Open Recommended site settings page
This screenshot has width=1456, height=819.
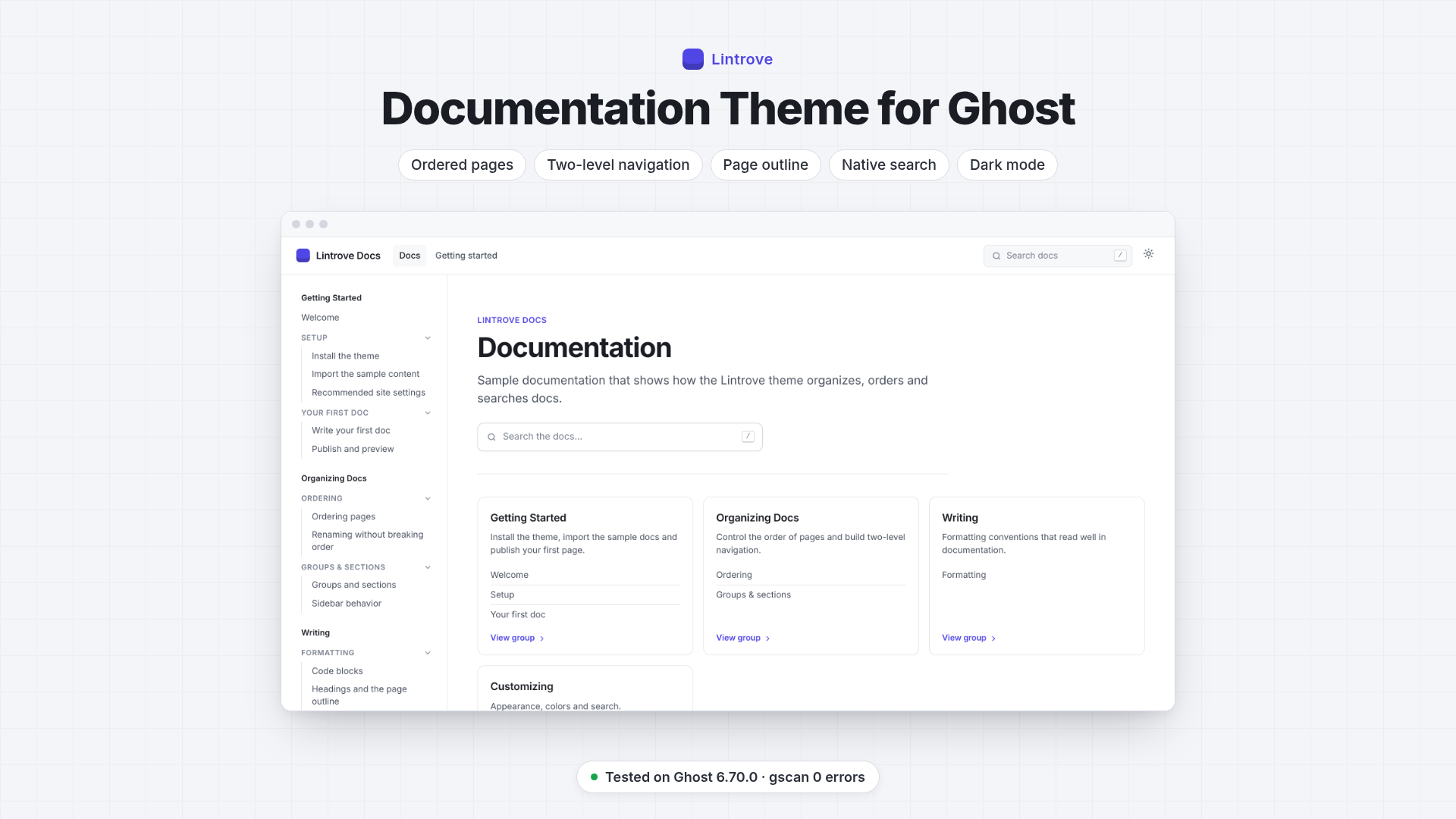click(369, 393)
